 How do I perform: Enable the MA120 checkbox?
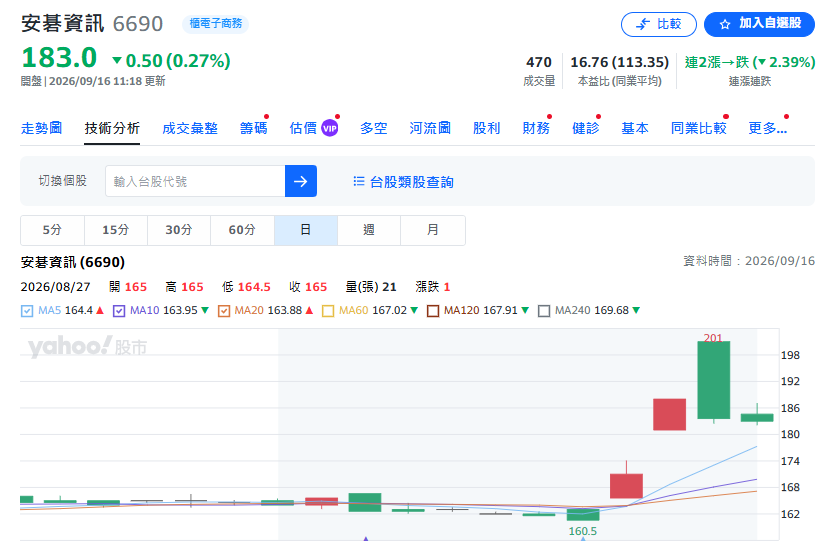(x=433, y=311)
